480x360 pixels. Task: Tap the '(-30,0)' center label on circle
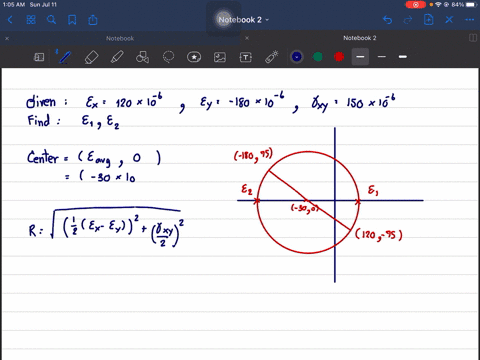pyautogui.click(x=305, y=209)
